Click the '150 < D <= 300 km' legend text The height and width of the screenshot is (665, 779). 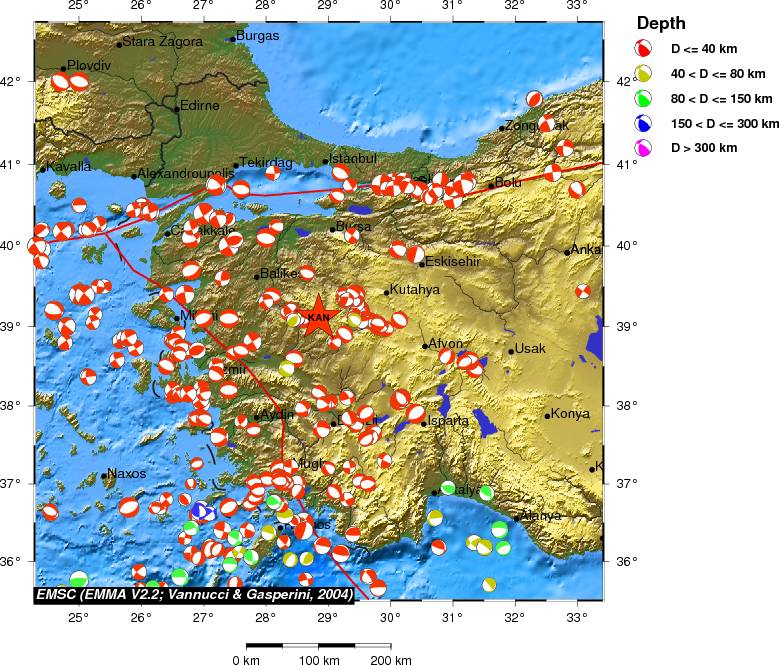click(724, 124)
